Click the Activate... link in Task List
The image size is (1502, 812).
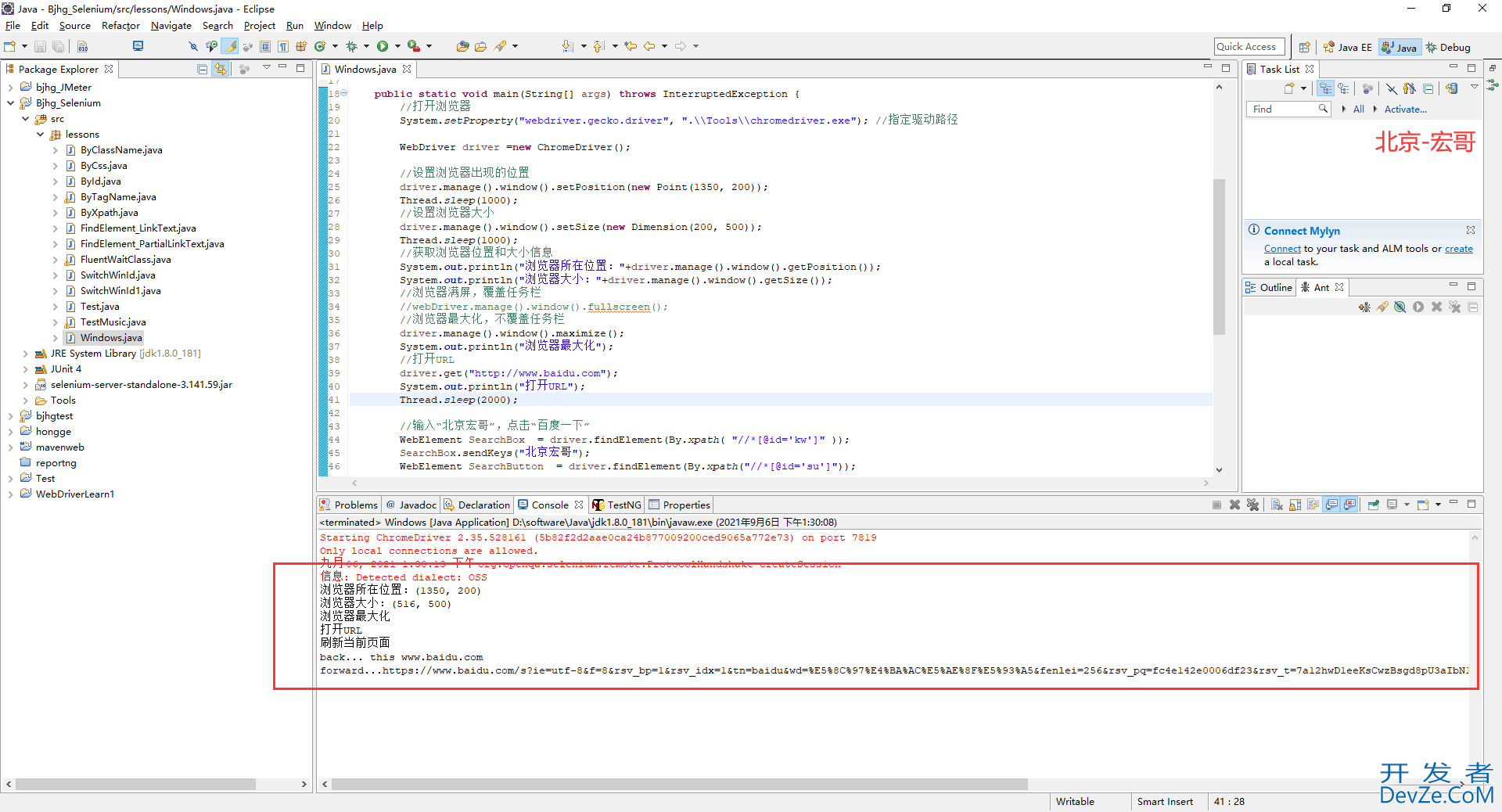pyautogui.click(x=1405, y=110)
